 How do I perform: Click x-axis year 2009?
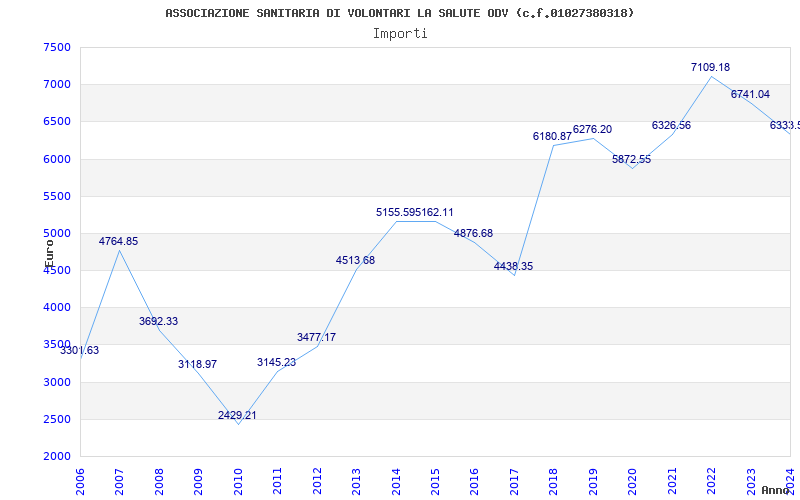198,481
